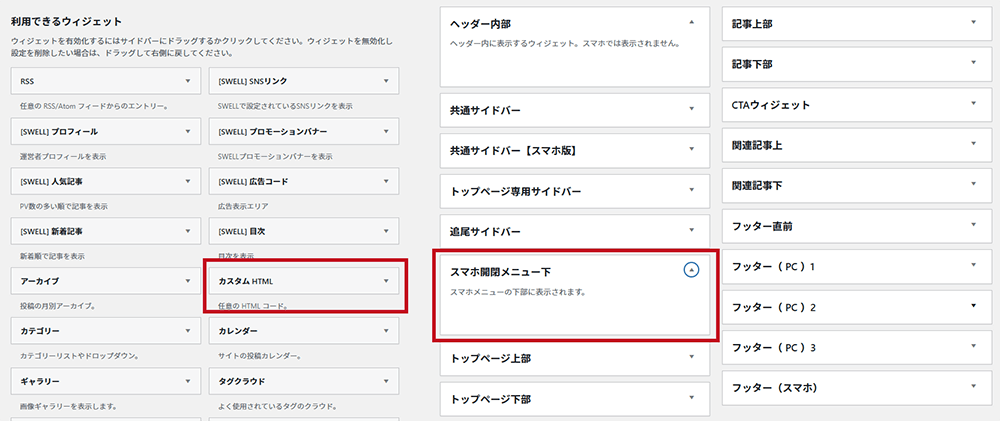Expand the トップページ下部 area arrow

click(691, 398)
